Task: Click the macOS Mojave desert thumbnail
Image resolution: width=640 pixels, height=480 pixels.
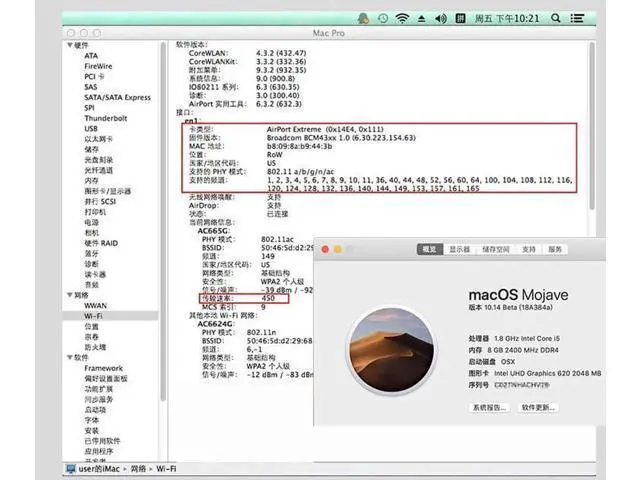Action: pyautogui.click(x=391, y=350)
